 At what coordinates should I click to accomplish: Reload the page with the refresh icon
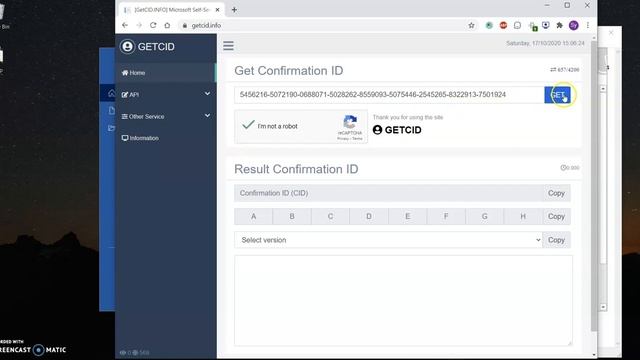coord(153,25)
